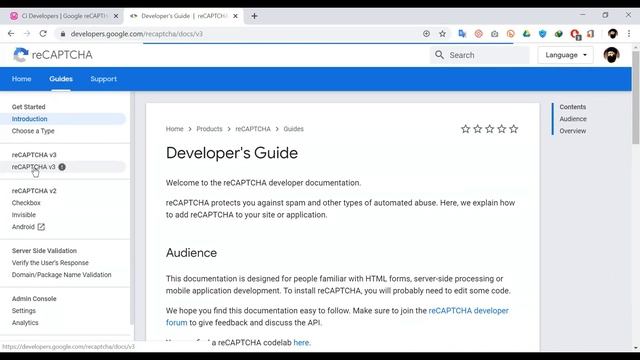640x360 pixels.
Task: Rate the page three stars
Action: click(x=489, y=129)
